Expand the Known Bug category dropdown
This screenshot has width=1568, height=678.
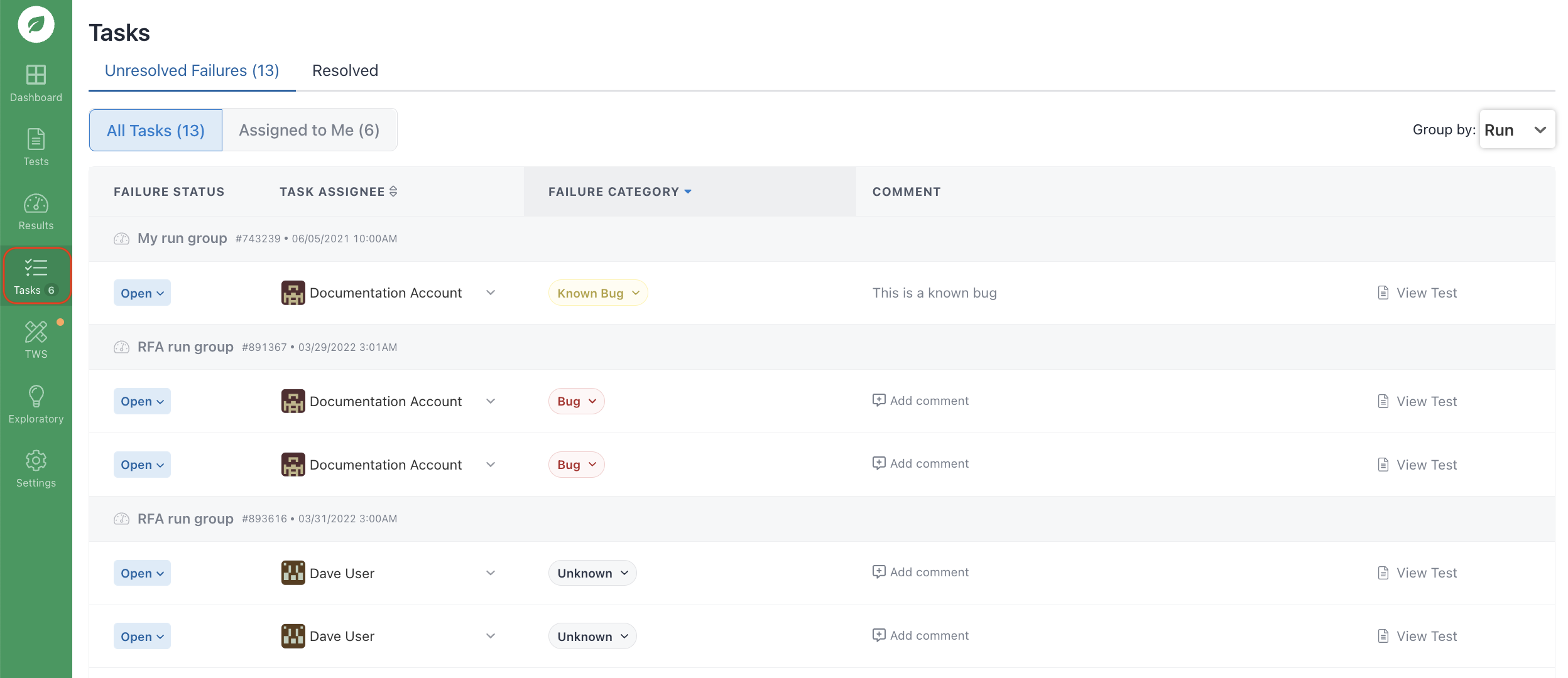[597, 293]
